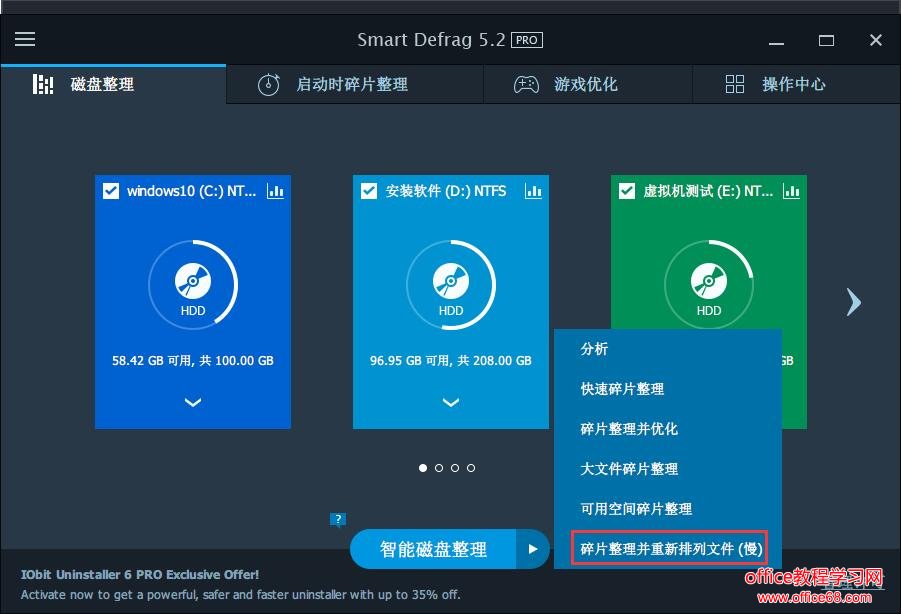Image resolution: width=901 pixels, height=614 pixels.
Task: Go to the next page of drives
Action: tap(854, 302)
